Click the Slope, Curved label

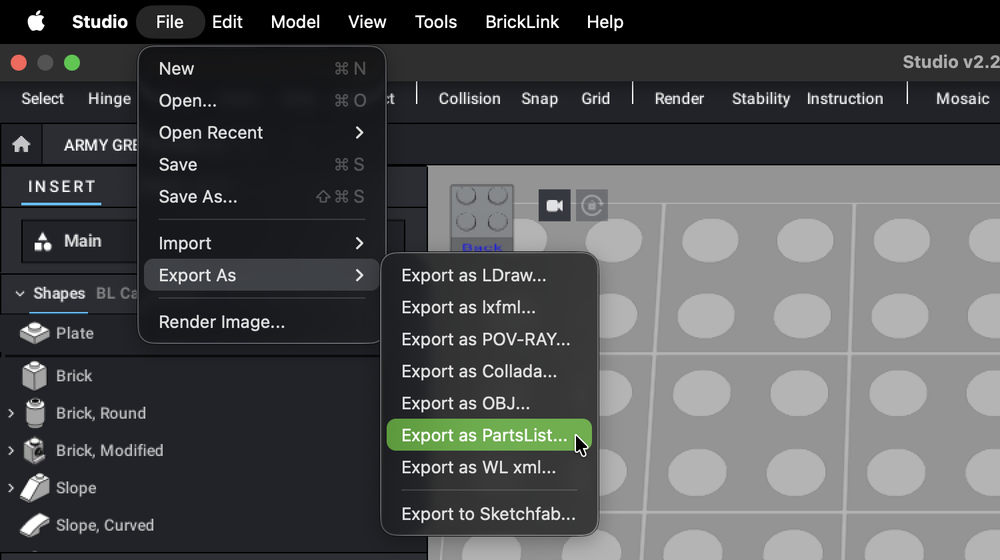pos(105,525)
